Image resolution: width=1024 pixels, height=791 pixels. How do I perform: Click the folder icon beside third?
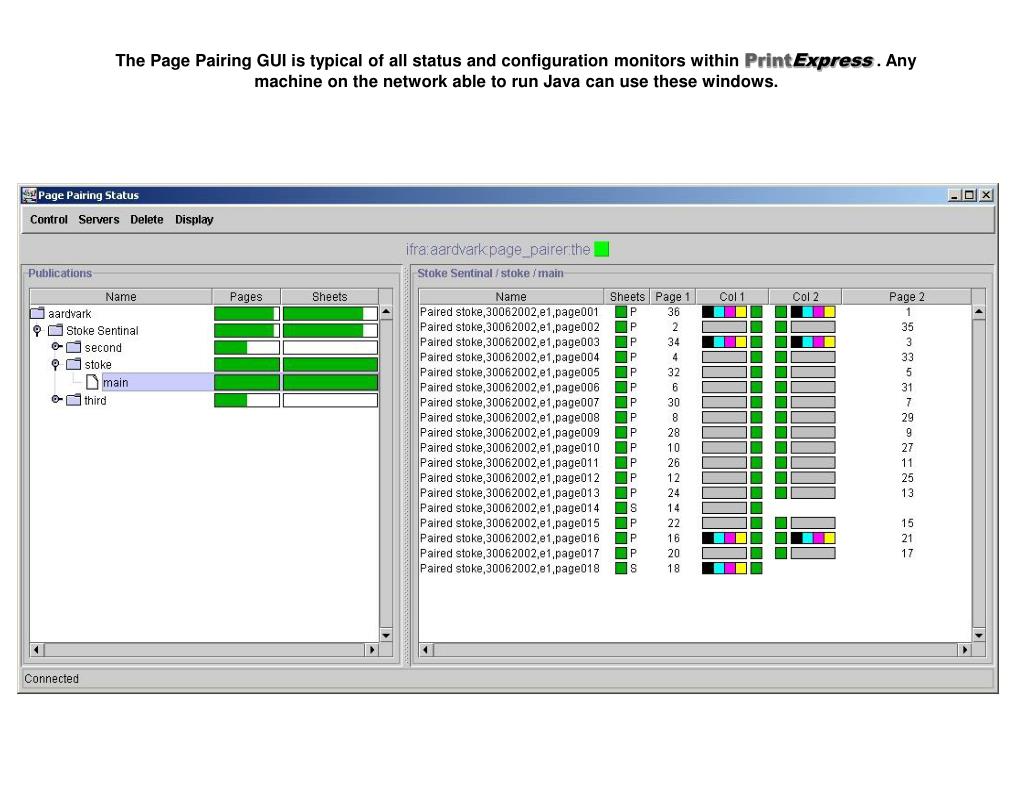click(x=74, y=400)
